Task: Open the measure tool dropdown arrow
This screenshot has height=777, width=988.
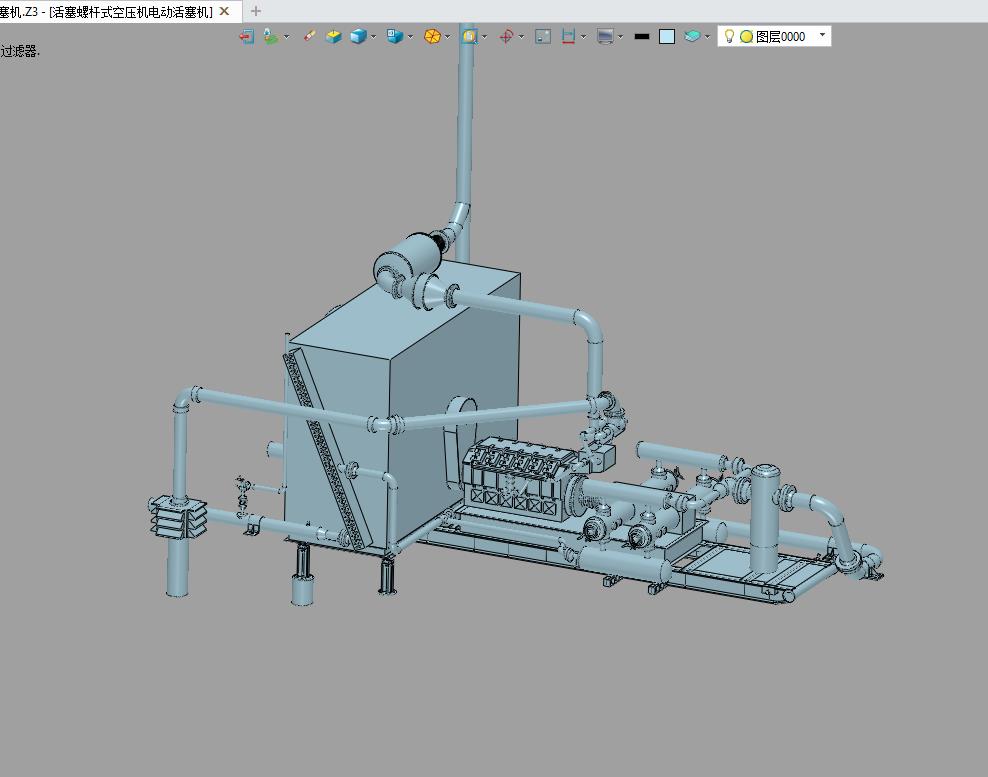Action: click(x=583, y=37)
